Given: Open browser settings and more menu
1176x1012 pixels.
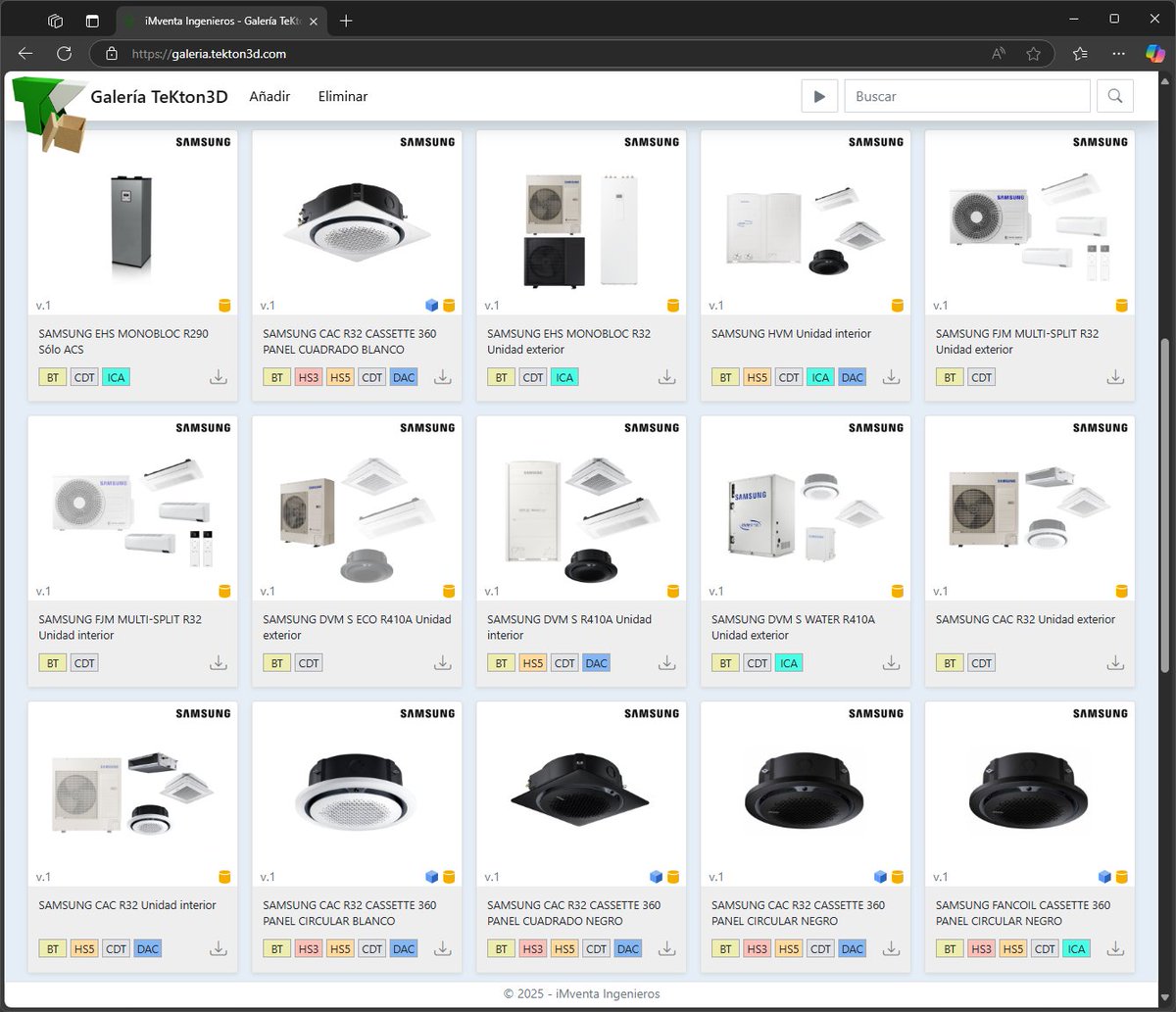Looking at the screenshot, I should [1118, 54].
